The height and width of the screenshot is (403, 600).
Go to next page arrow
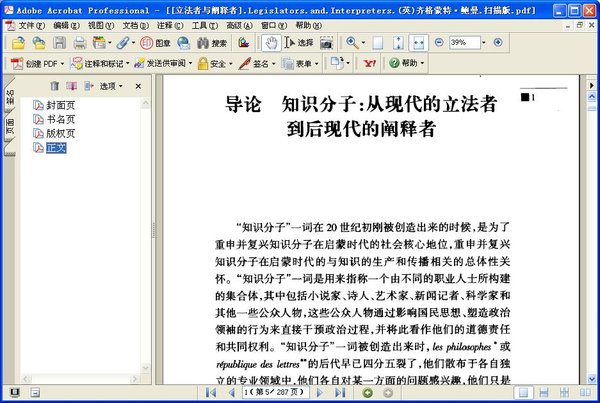(x=320, y=392)
